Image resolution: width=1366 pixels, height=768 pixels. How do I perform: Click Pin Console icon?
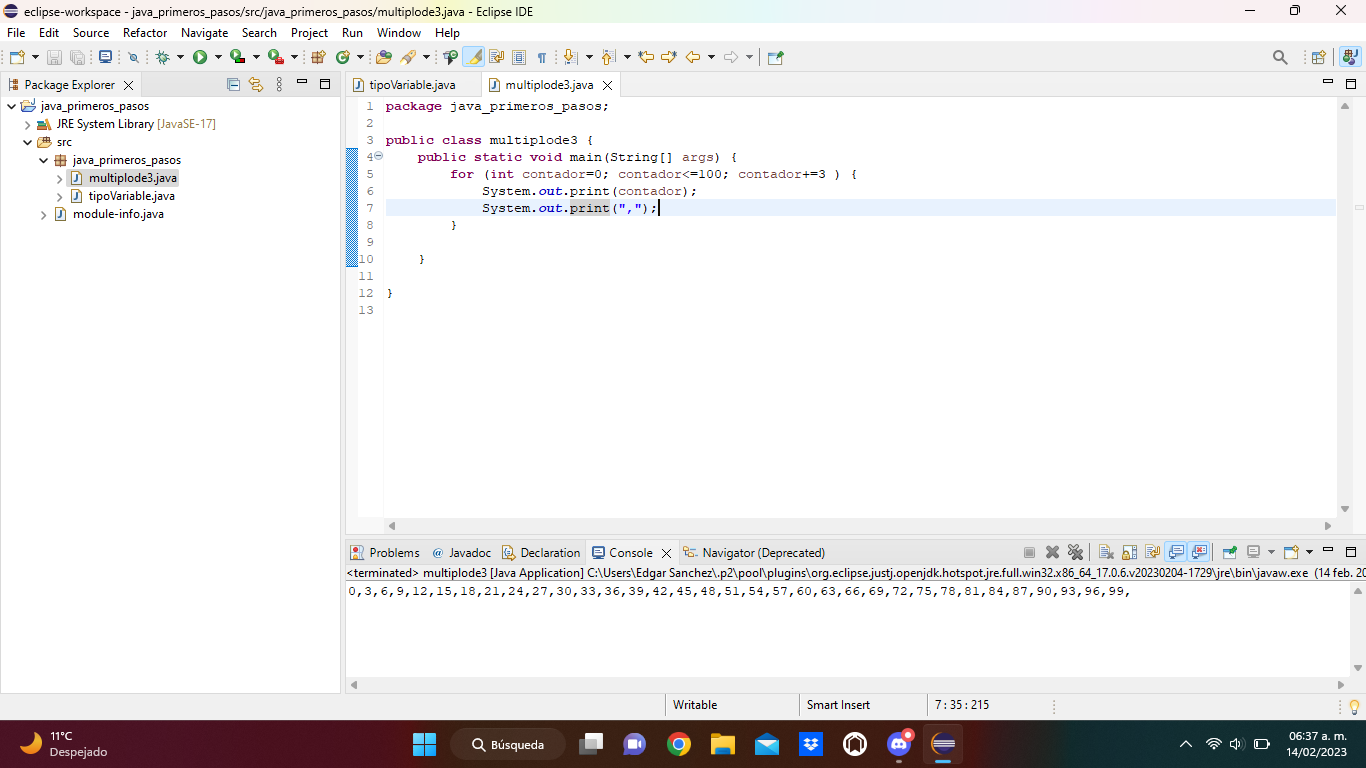1230,552
